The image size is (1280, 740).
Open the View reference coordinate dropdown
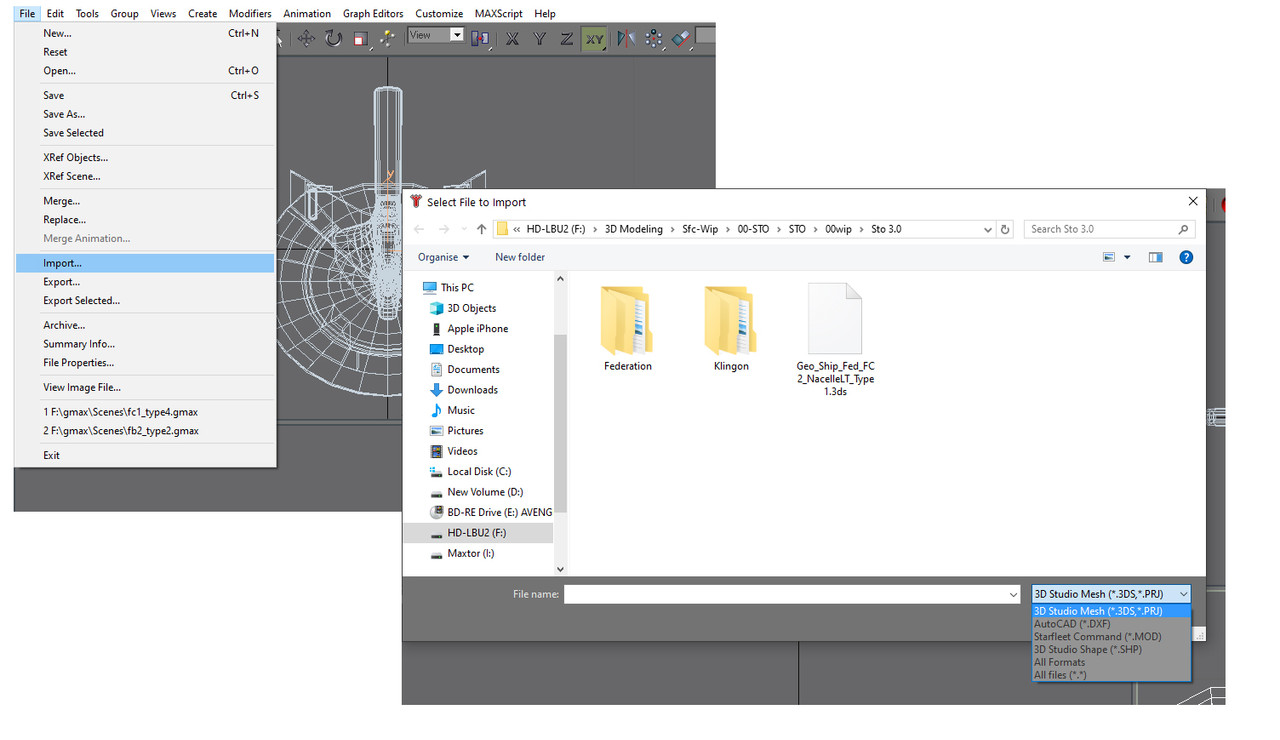pyautogui.click(x=436, y=35)
